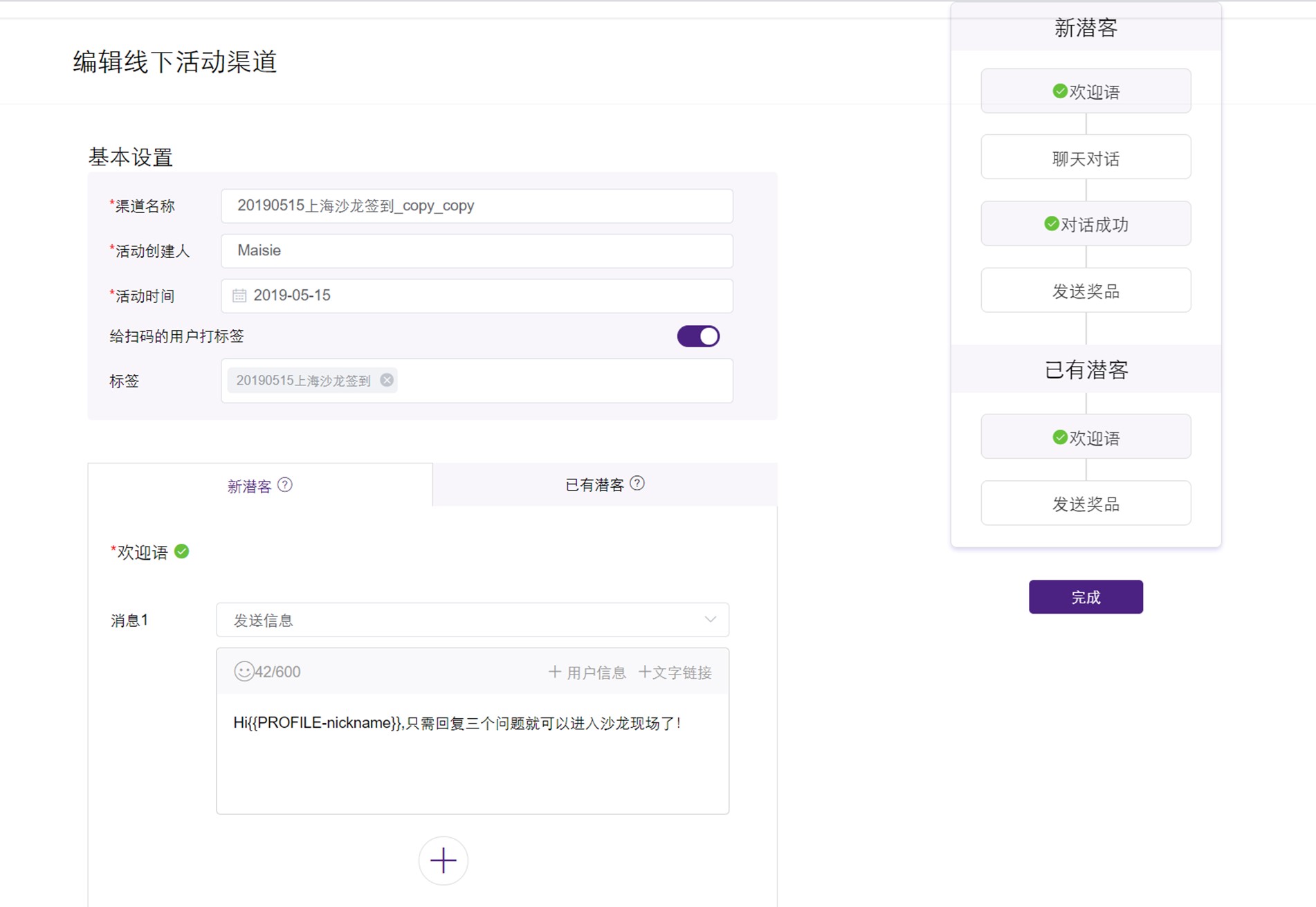This screenshot has width=1316, height=907.
Task: Click the channel name input field
Action: (476, 205)
